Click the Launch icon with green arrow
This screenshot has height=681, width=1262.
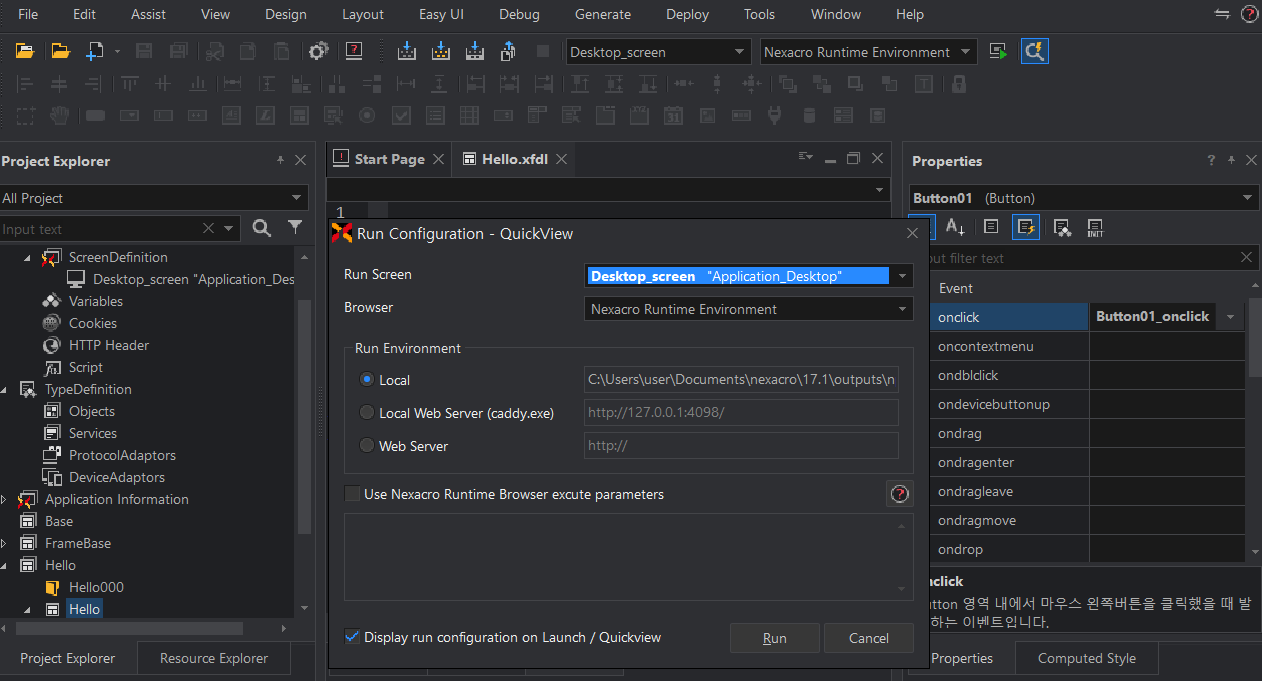pos(998,51)
